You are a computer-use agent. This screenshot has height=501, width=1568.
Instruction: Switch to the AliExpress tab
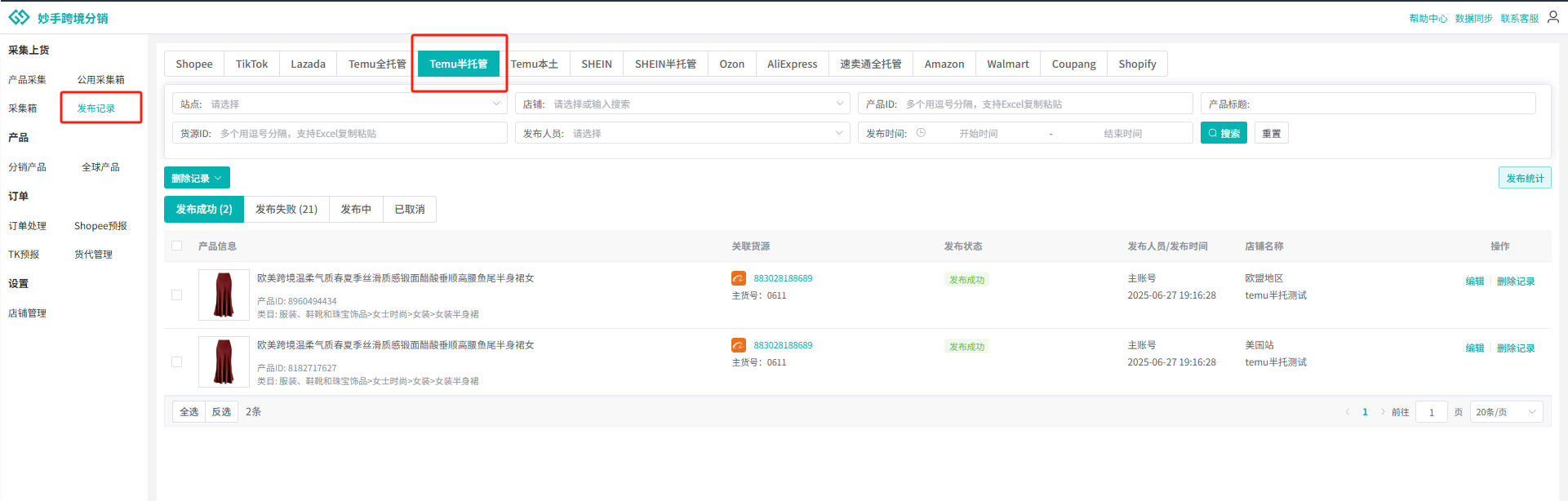pyautogui.click(x=793, y=64)
